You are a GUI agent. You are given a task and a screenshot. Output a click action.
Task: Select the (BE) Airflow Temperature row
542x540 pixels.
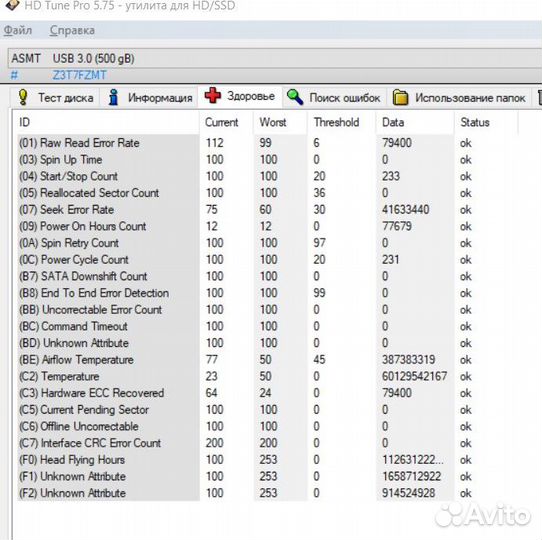[x=268, y=360]
